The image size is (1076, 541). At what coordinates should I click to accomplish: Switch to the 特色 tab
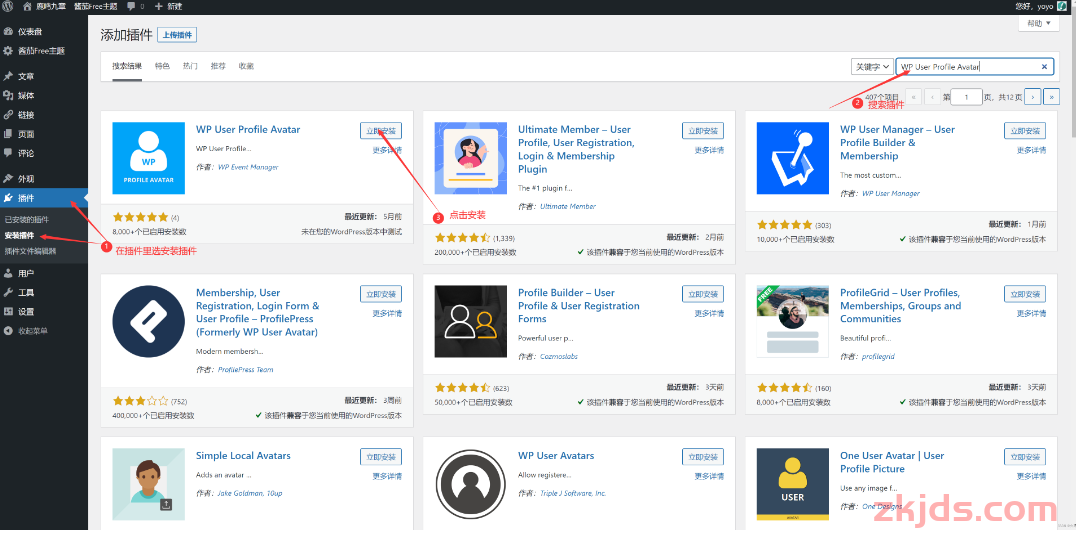162,67
